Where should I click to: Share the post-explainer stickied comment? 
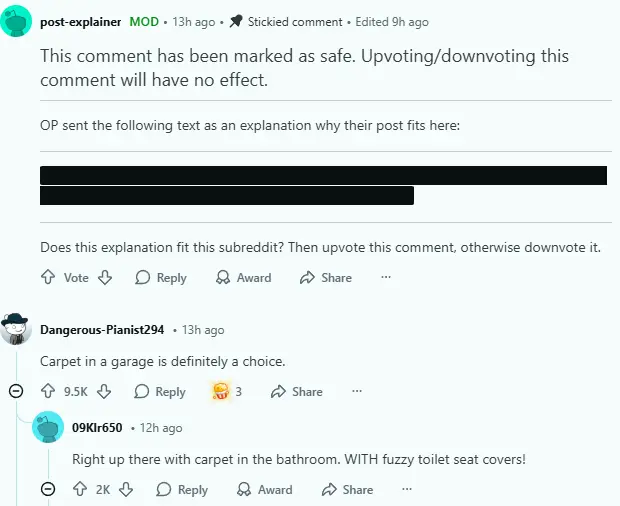click(326, 278)
